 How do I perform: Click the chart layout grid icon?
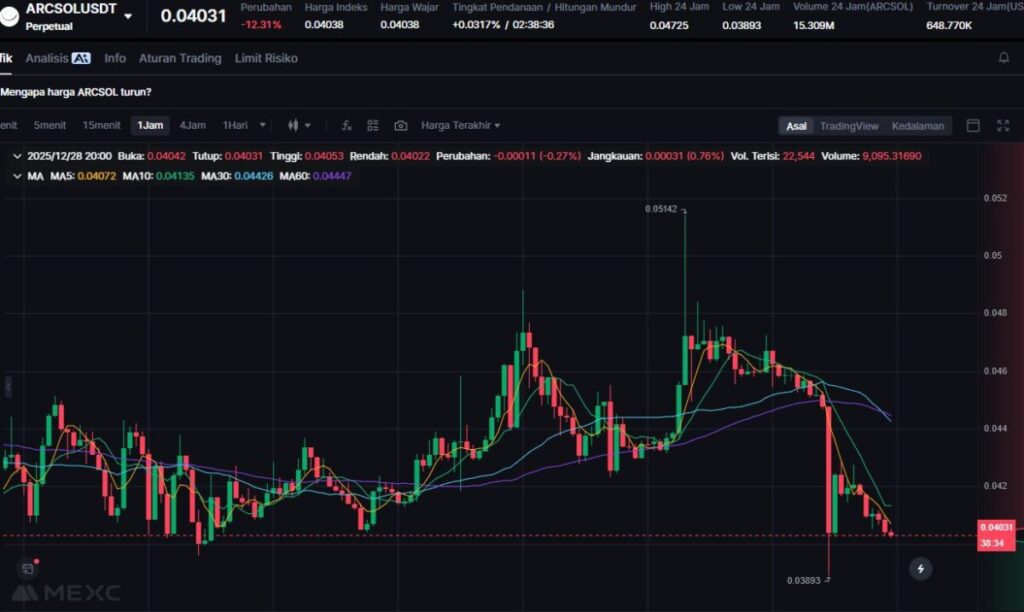[373, 125]
